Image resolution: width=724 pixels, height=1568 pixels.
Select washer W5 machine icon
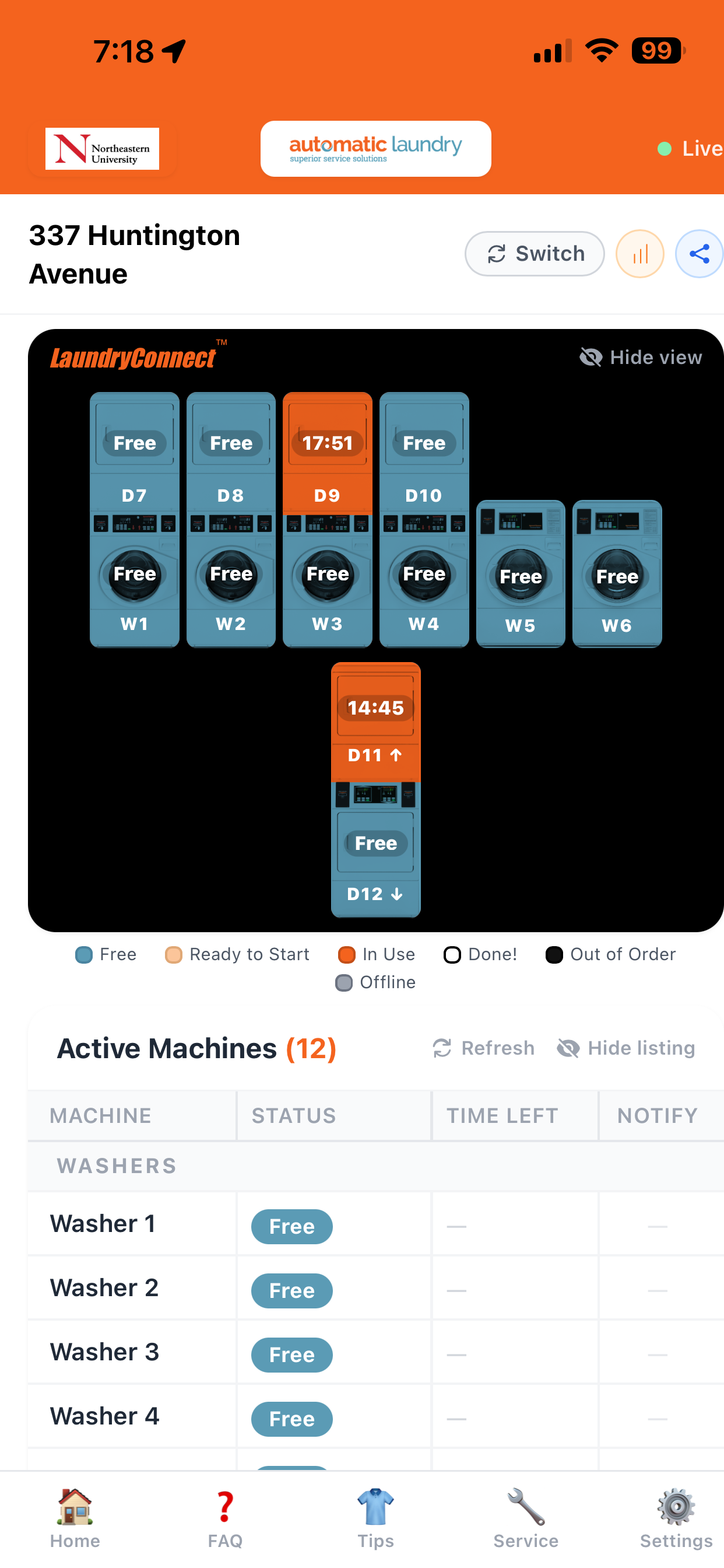520,573
